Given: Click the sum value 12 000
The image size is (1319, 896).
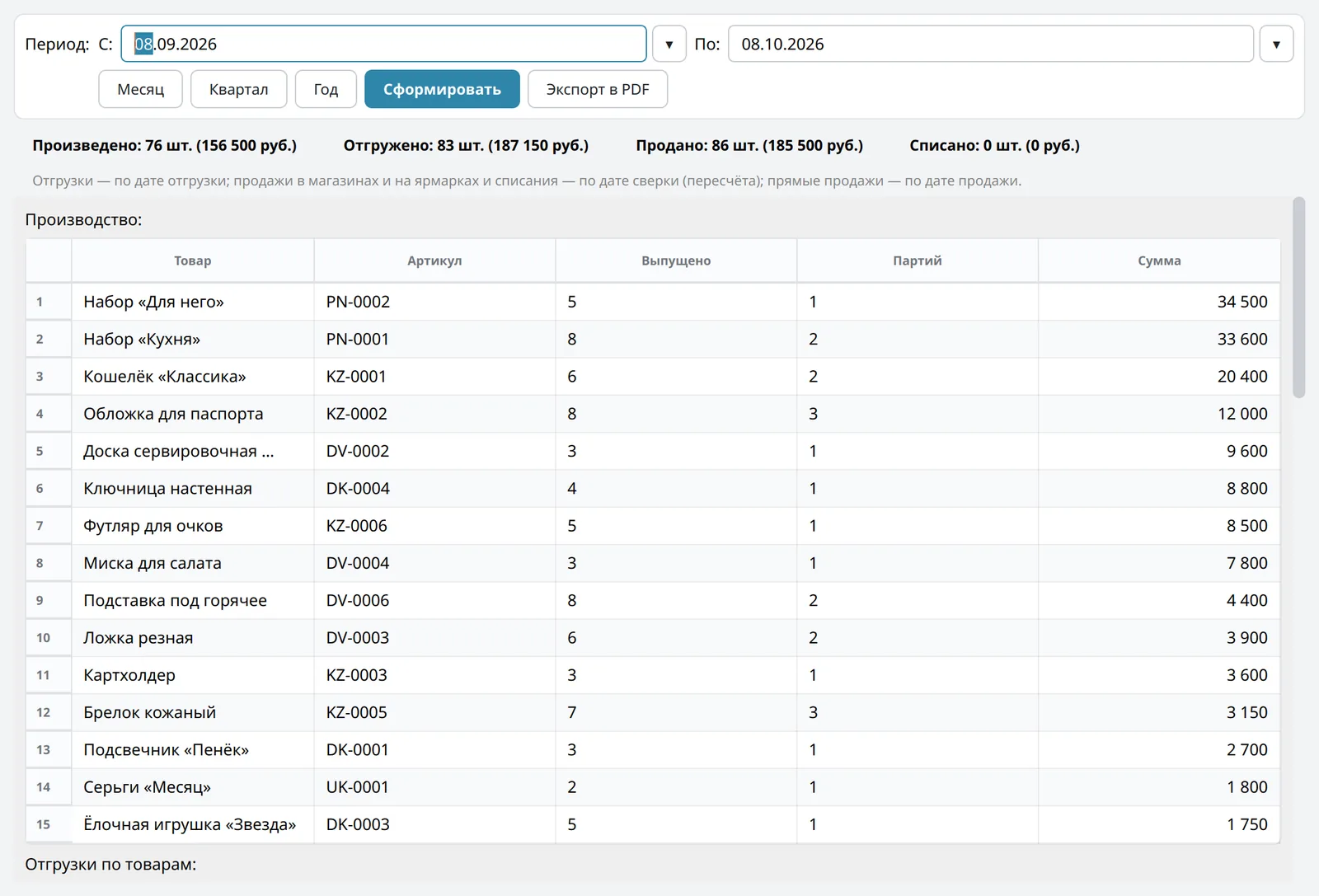Looking at the screenshot, I should tap(1242, 414).
